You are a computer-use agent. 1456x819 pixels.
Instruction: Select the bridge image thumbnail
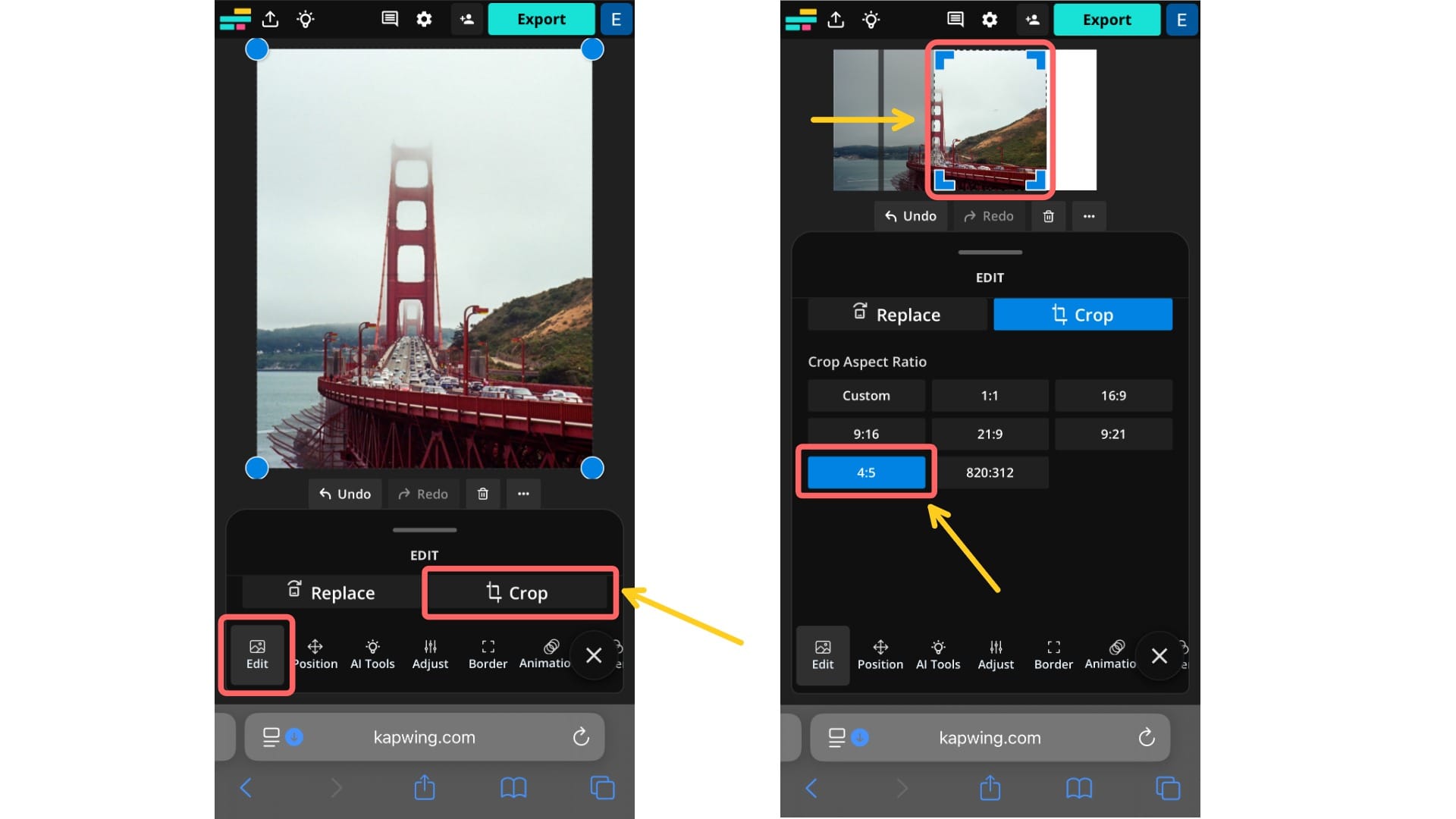[x=990, y=120]
